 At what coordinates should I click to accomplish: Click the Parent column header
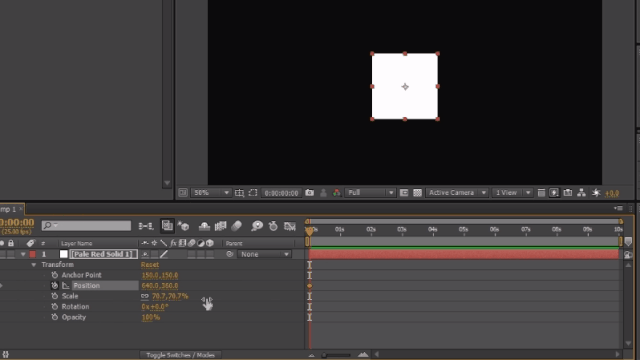pyautogui.click(x=234, y=243)
